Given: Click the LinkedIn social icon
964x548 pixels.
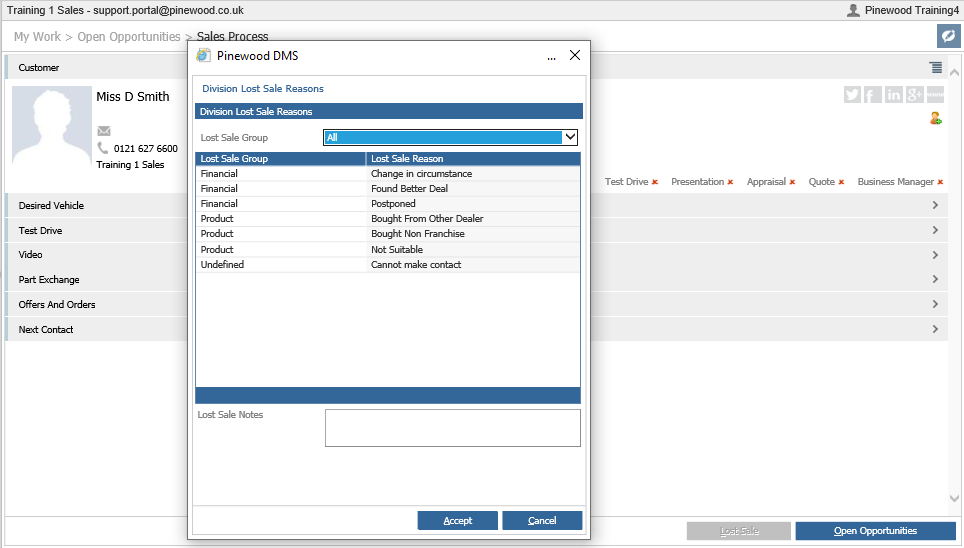Looking at the screenshot, I should [x=893, y=94].
